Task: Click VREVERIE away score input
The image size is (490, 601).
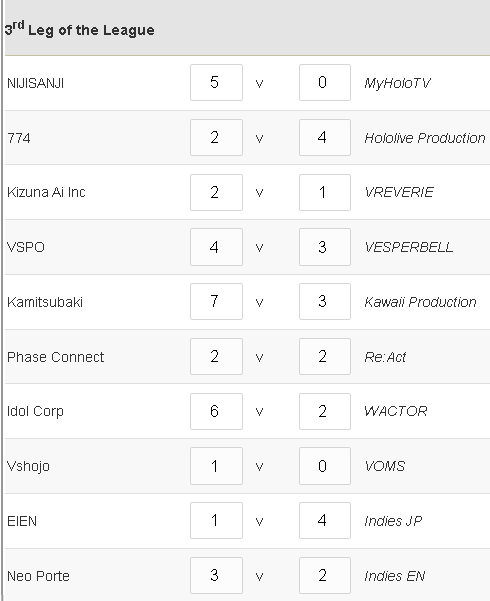Action: point(325,192)
